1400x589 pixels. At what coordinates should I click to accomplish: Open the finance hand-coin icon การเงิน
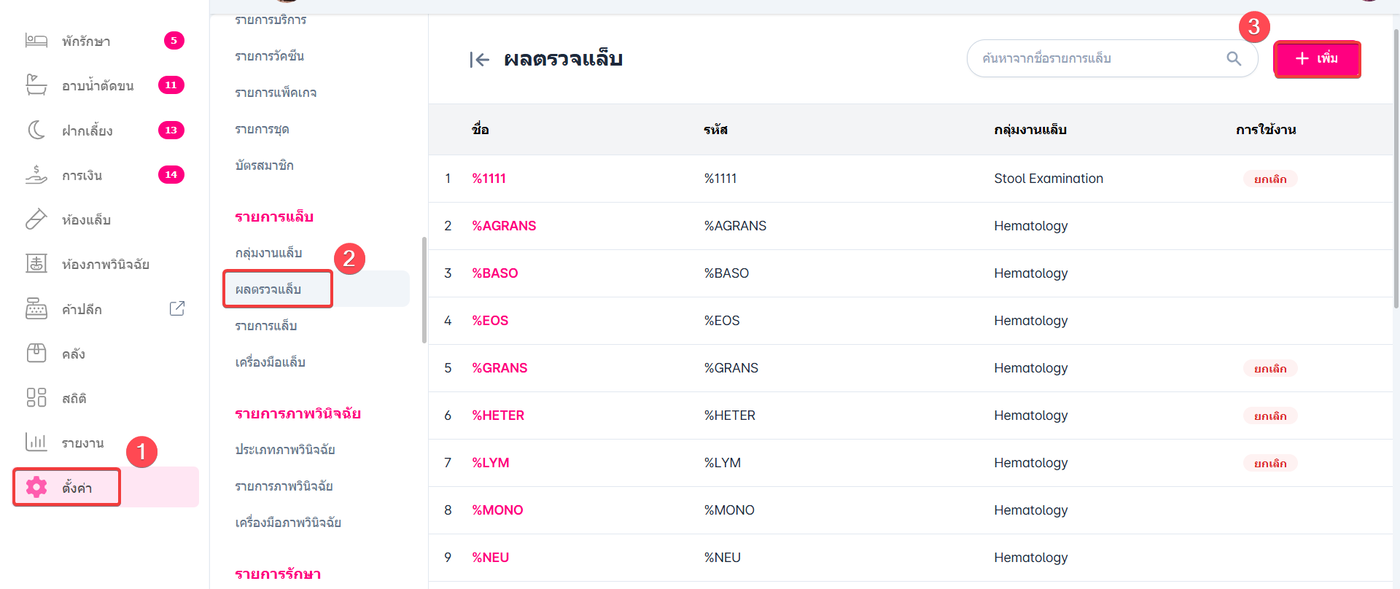(36, 175)
